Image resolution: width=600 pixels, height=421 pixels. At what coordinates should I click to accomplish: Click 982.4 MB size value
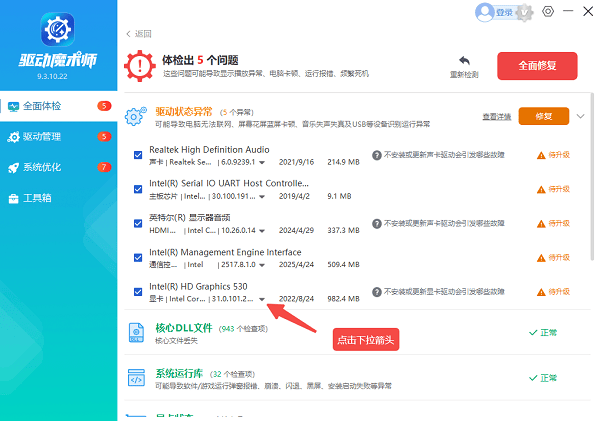[343, 299]
